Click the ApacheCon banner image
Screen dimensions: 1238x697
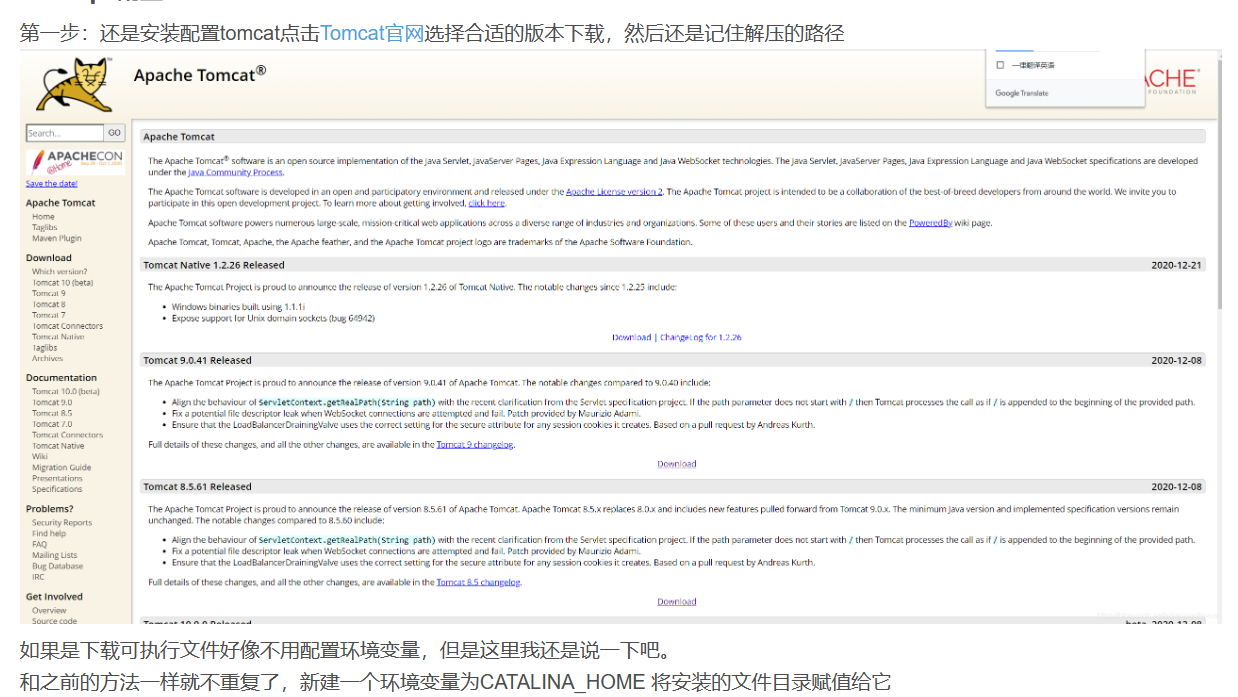(76, 160)
